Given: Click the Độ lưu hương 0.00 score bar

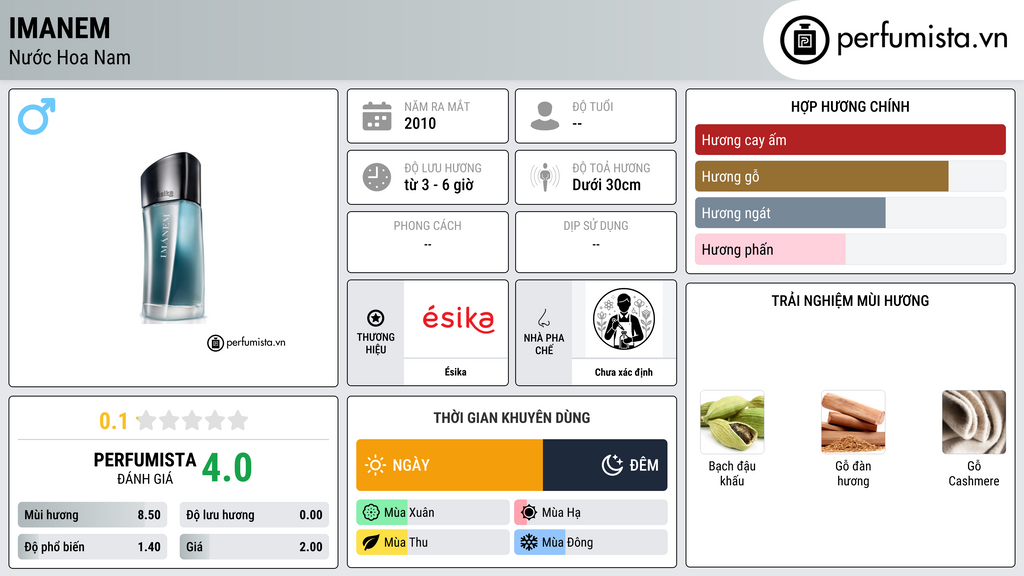Looking at the screenshot, I should [x=254, y=515].
